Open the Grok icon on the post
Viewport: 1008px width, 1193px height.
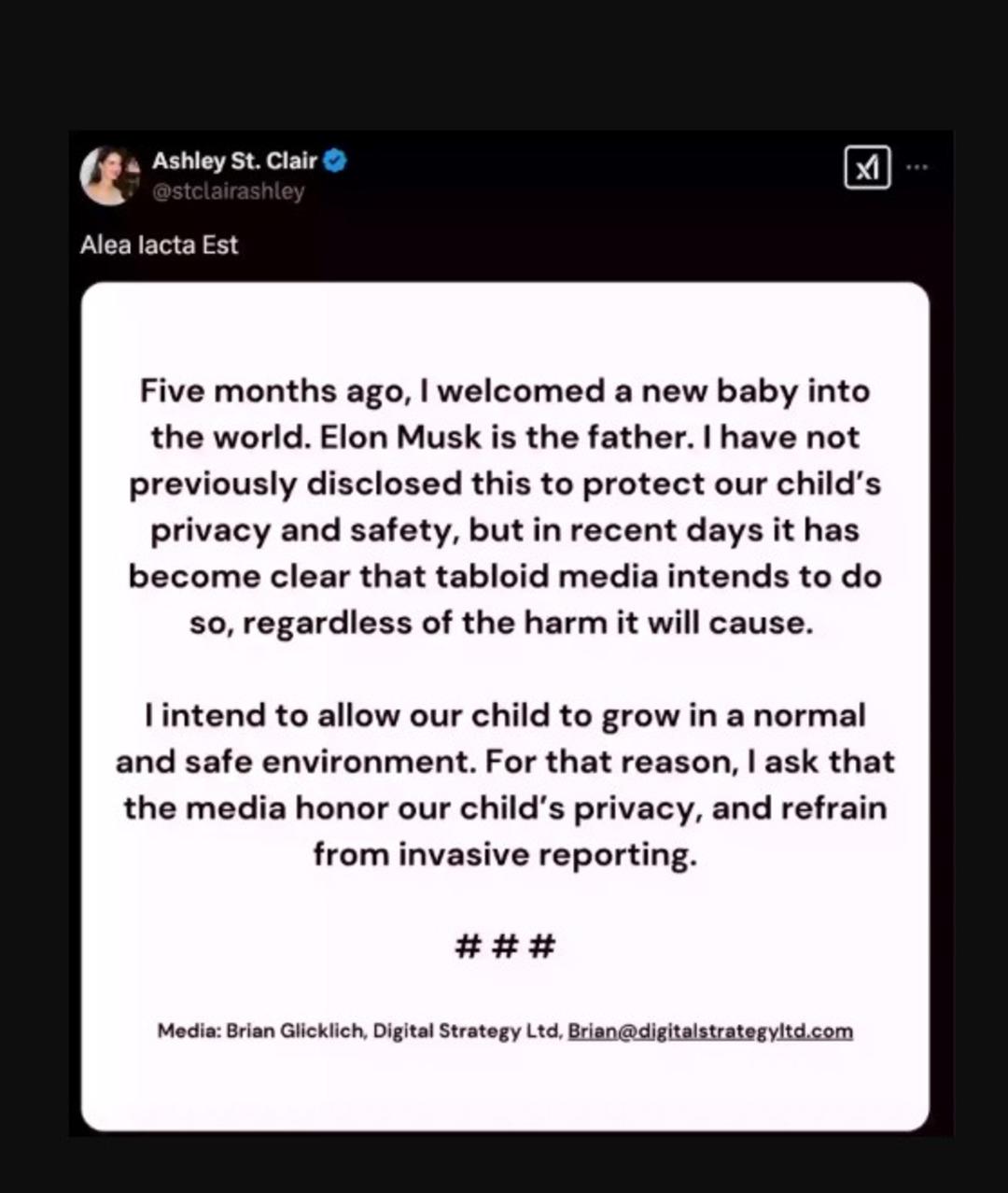(867, 168)
